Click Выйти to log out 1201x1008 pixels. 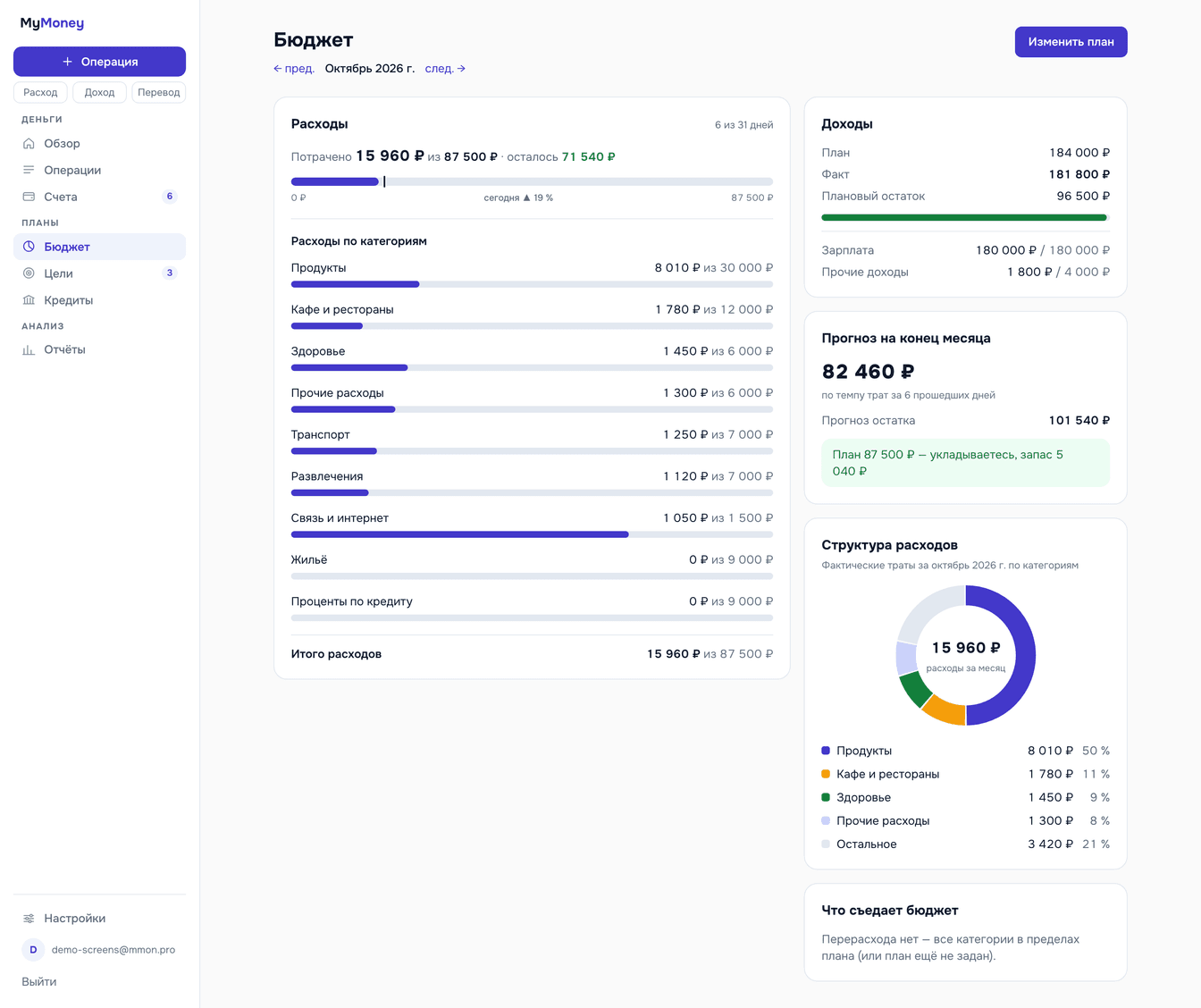point(39,981)
